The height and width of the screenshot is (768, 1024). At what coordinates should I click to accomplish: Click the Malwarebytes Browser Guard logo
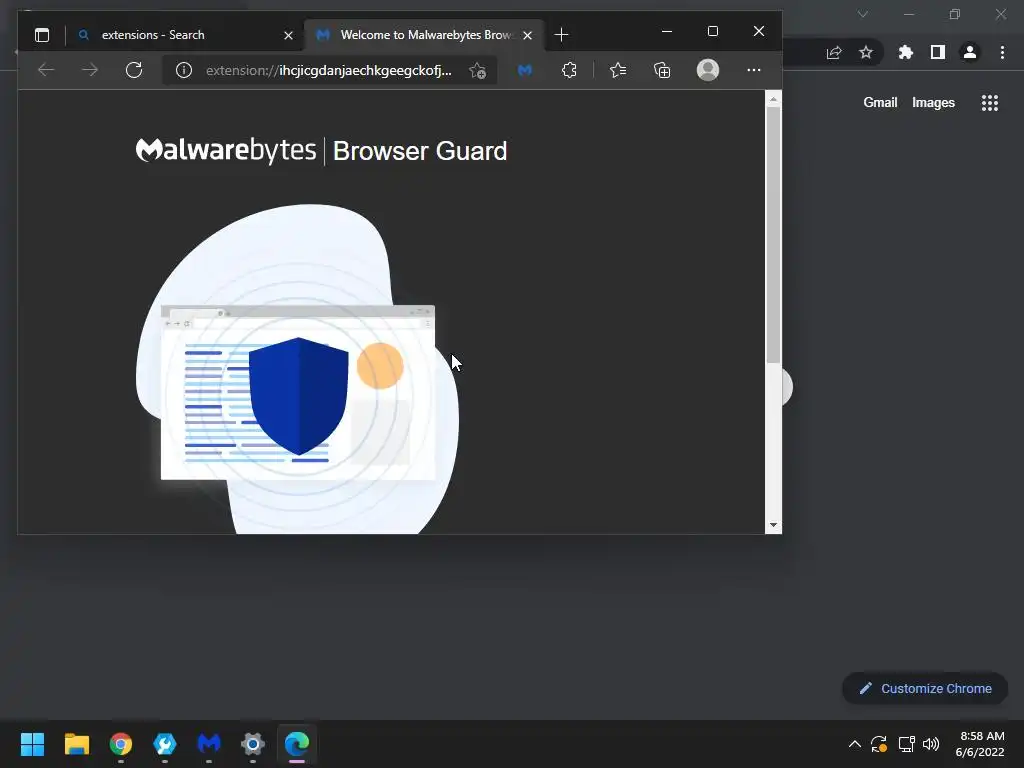(321, 151)
